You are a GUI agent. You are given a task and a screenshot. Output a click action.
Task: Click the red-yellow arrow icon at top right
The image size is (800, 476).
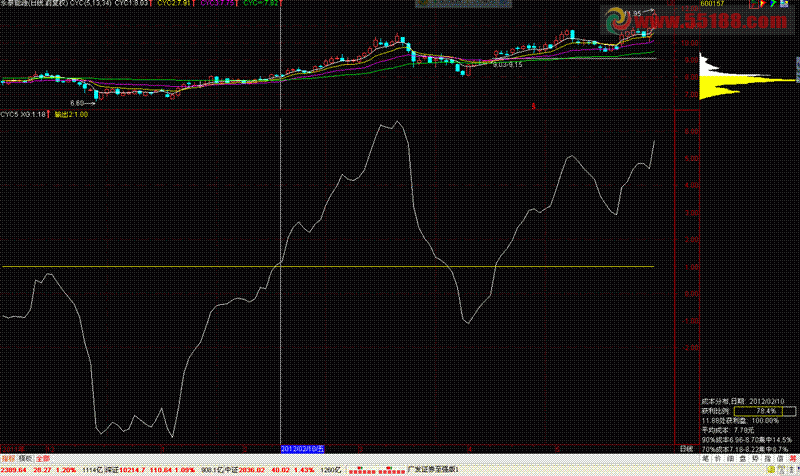[763, 4]
